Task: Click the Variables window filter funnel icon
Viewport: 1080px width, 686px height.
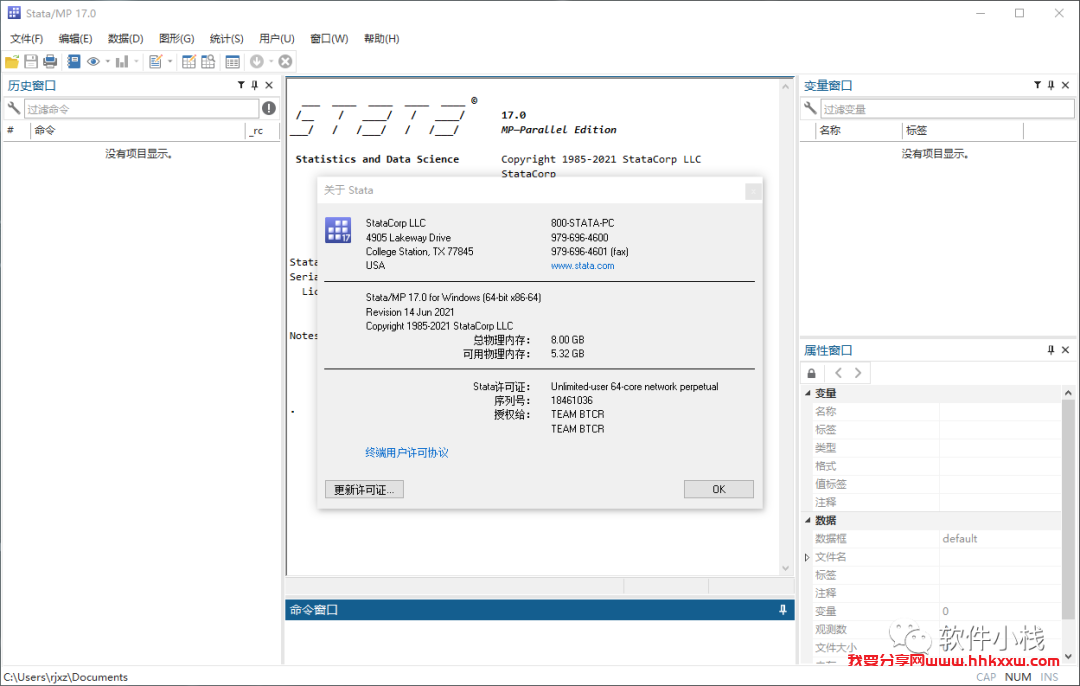Action: coord(1037,85)
